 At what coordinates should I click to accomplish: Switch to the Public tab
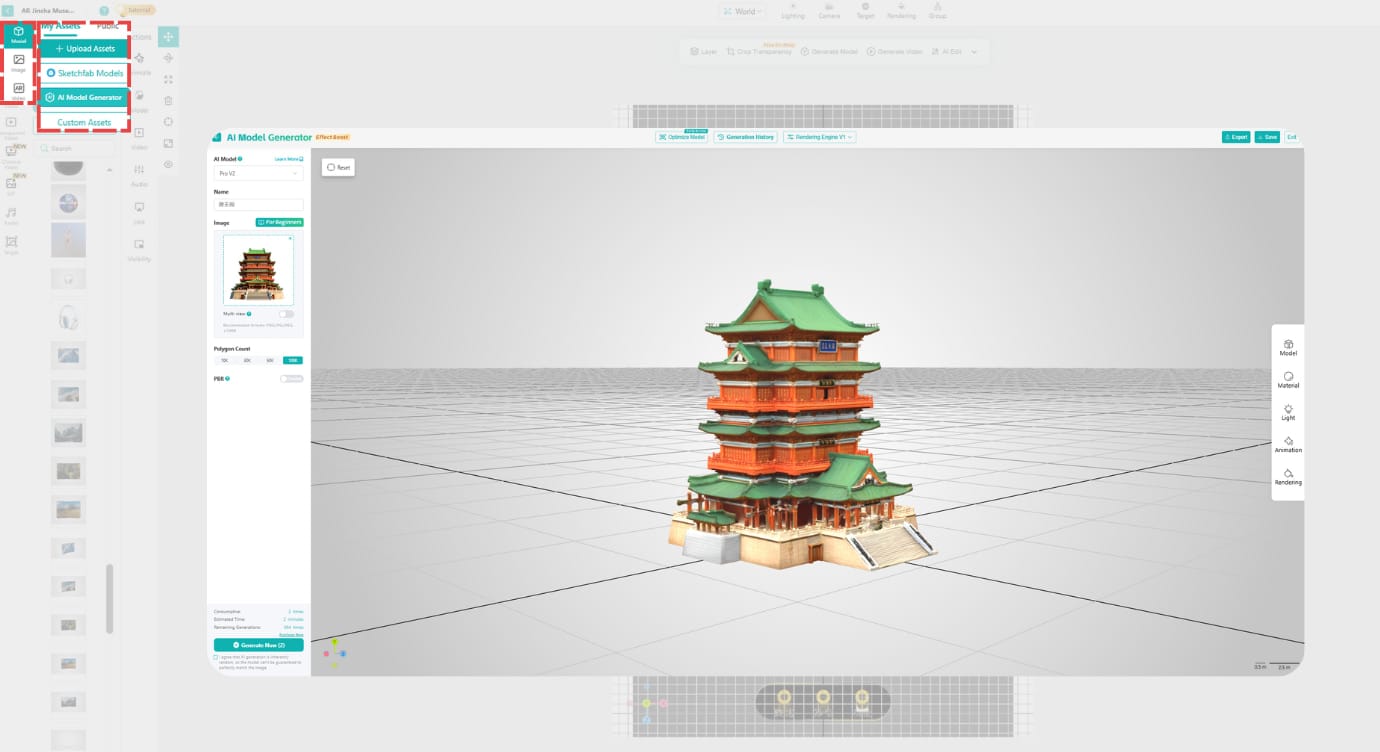coord(107,26)
